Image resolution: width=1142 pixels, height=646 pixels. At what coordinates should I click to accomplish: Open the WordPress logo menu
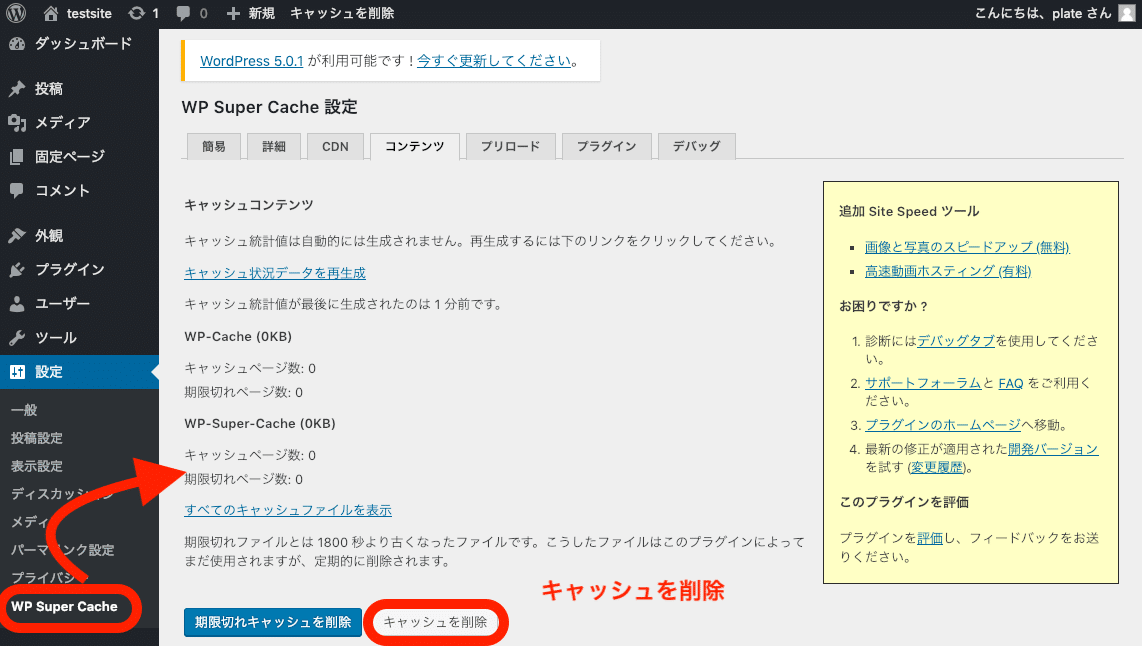tap(16, 13)
